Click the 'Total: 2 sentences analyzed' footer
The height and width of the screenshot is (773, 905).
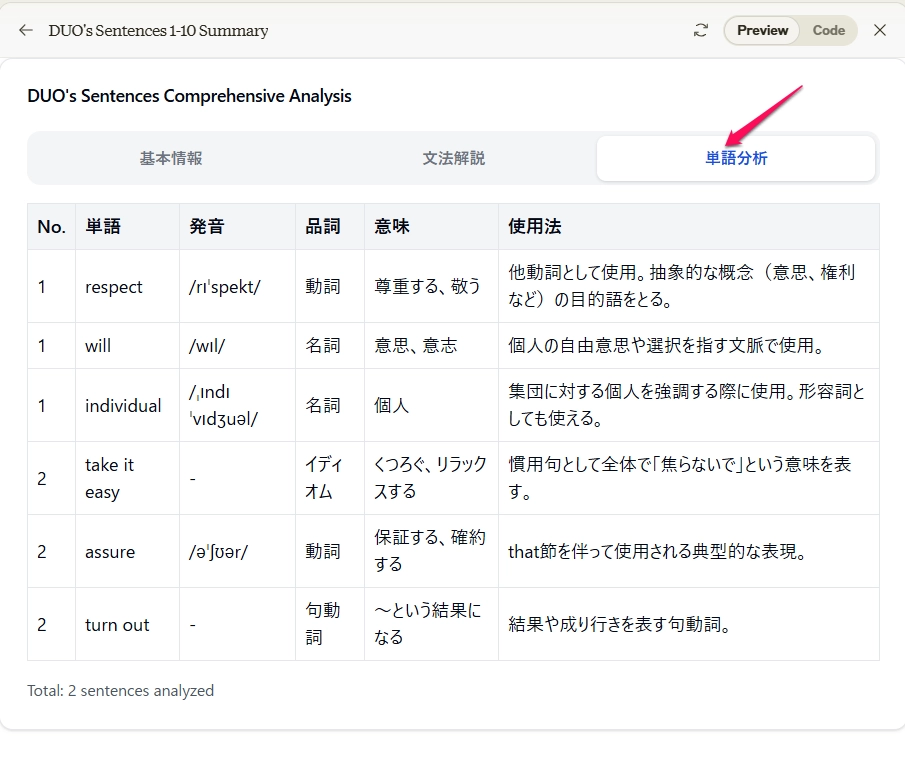120,691
